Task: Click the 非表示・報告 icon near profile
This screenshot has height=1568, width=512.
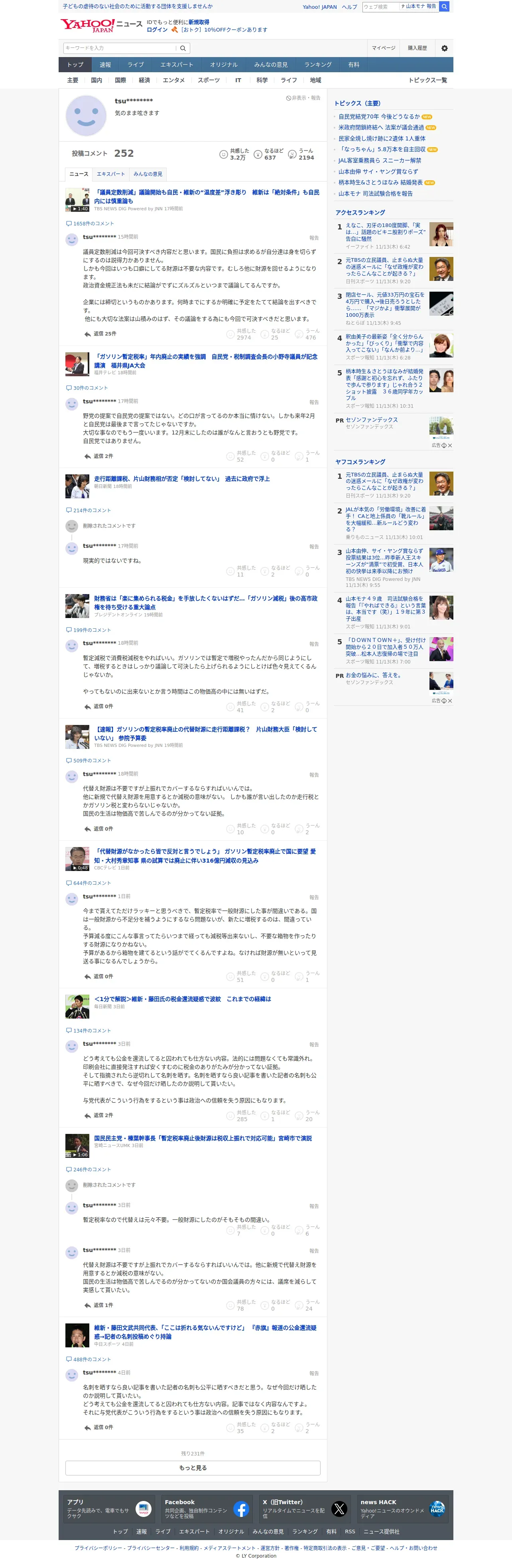Action: click(288, 98)
